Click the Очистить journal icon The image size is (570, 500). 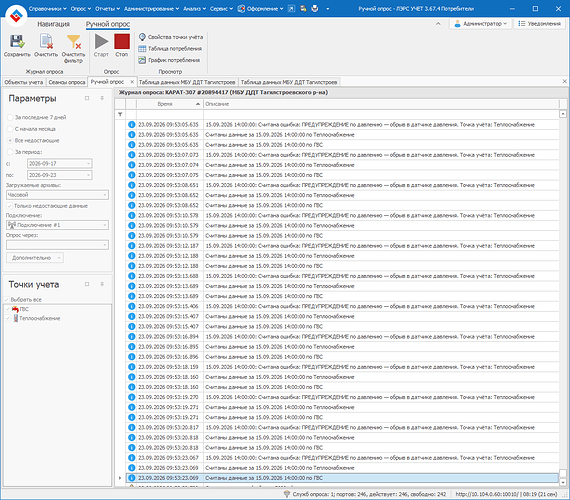tap(46, 41)
